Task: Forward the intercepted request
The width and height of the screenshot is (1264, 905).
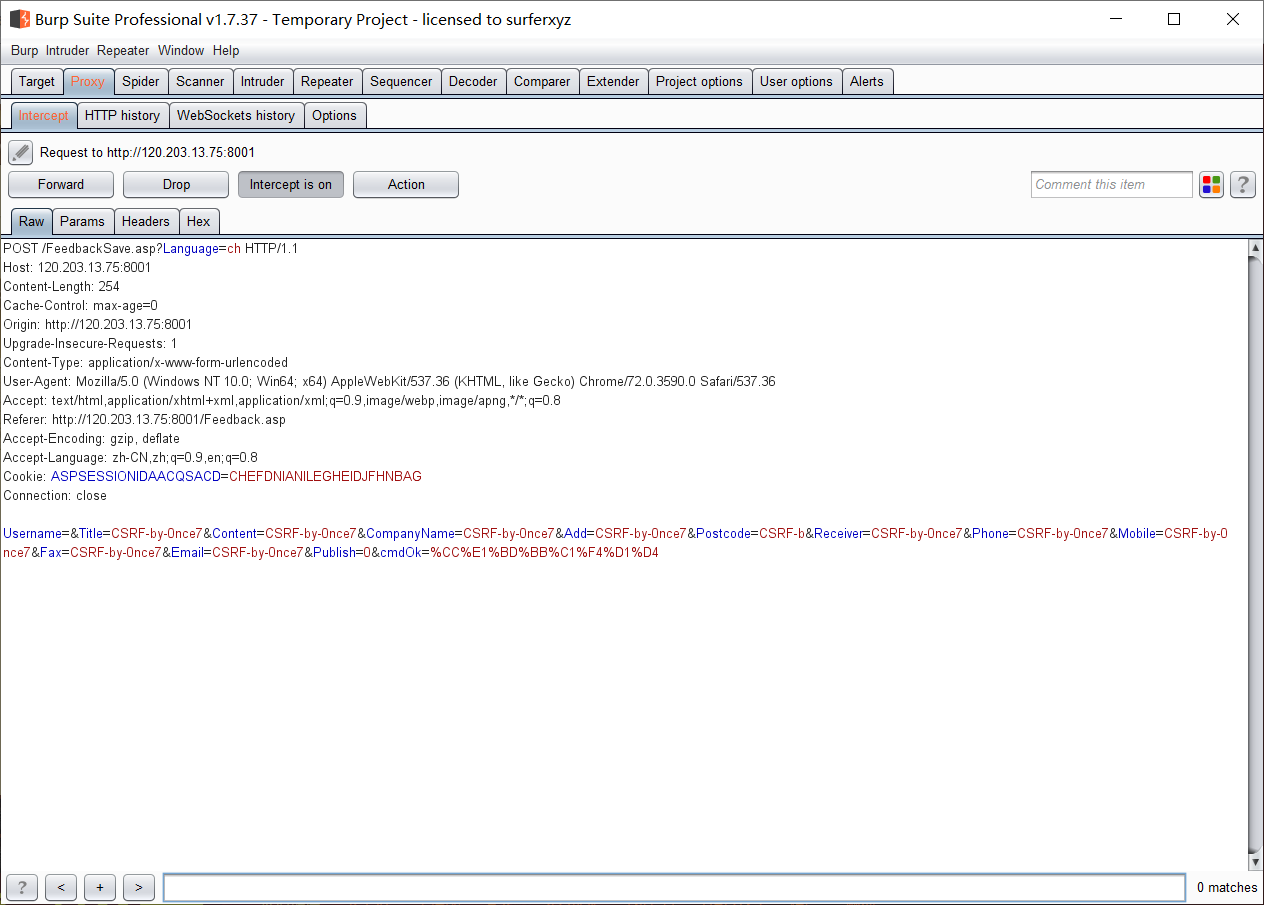Action: (x=61, y=185)
